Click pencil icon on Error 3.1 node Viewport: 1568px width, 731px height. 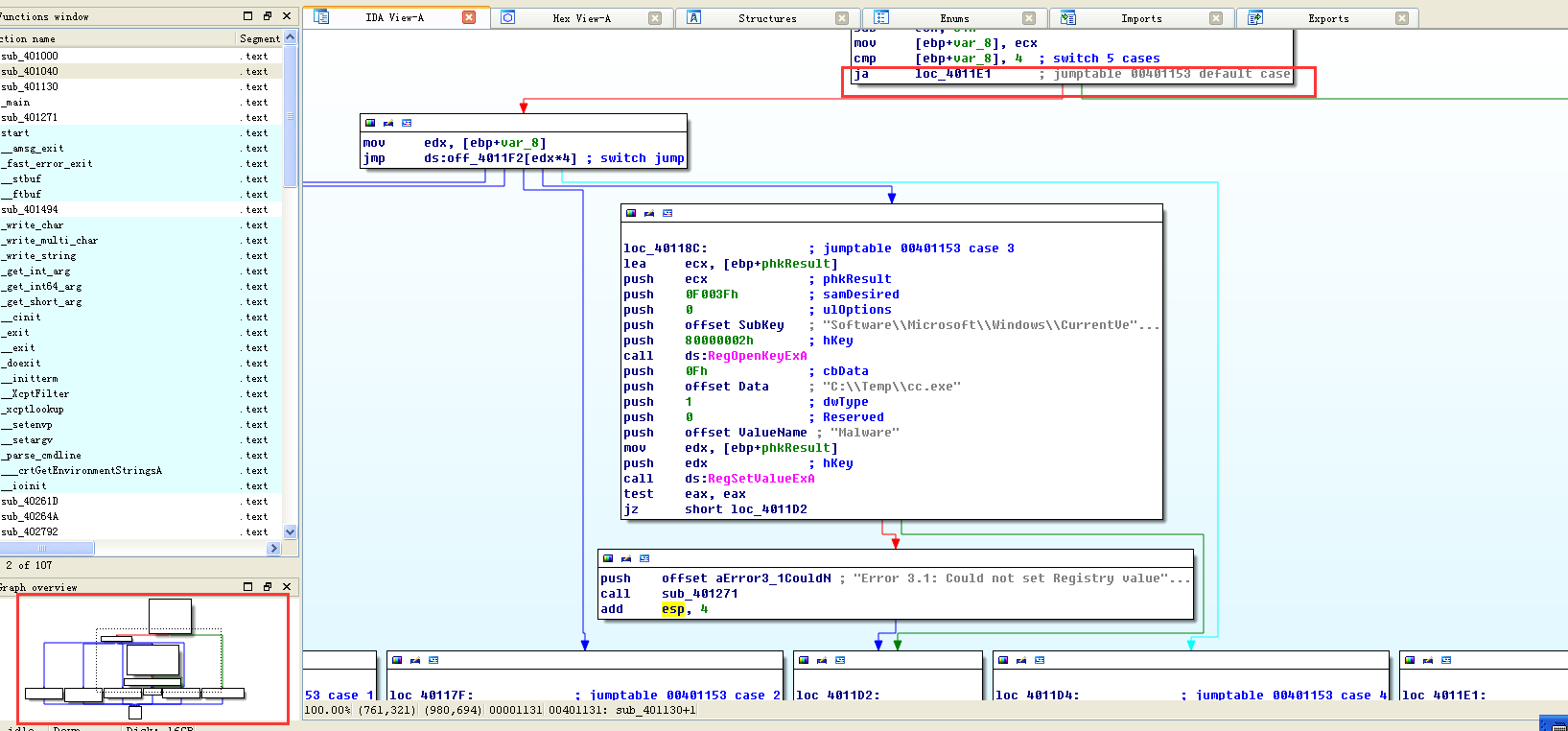(626, 558)
